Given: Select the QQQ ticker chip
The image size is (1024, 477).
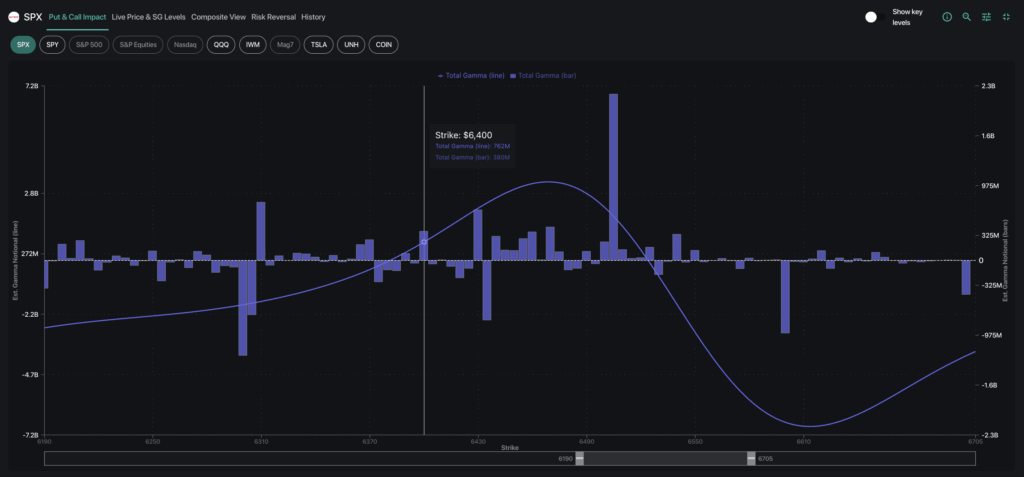Looking at the screenshot, I should click(221, 45).
